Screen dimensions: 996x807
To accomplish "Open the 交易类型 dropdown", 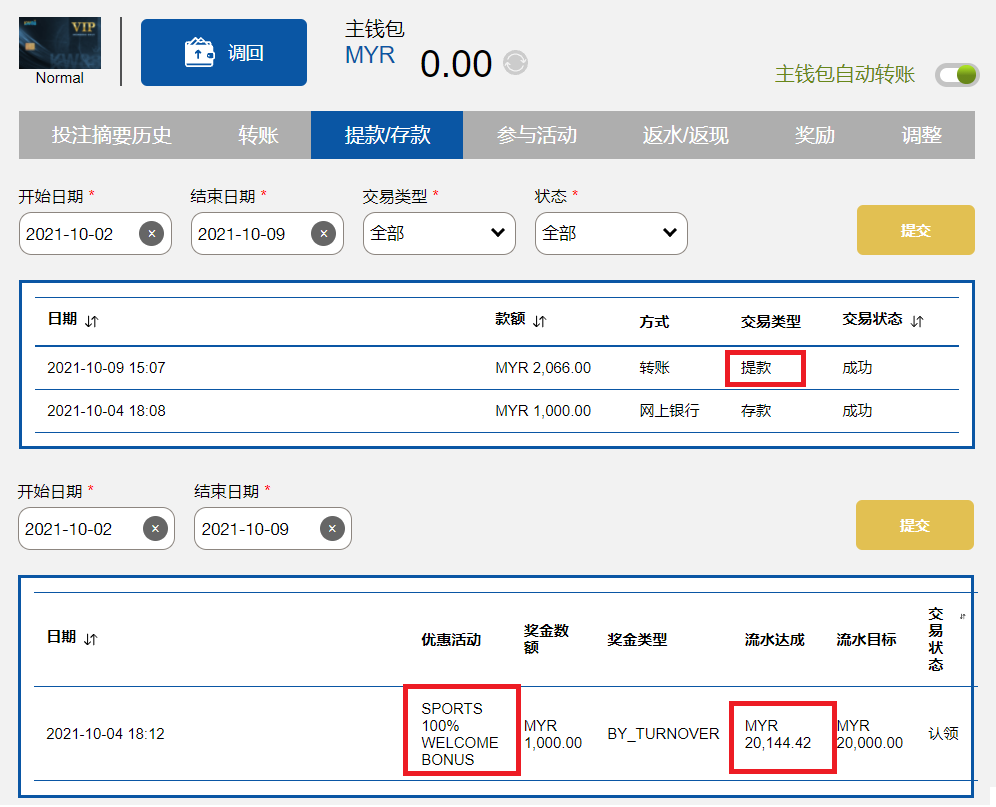I will pyautogui.click(x=439, y=233).
